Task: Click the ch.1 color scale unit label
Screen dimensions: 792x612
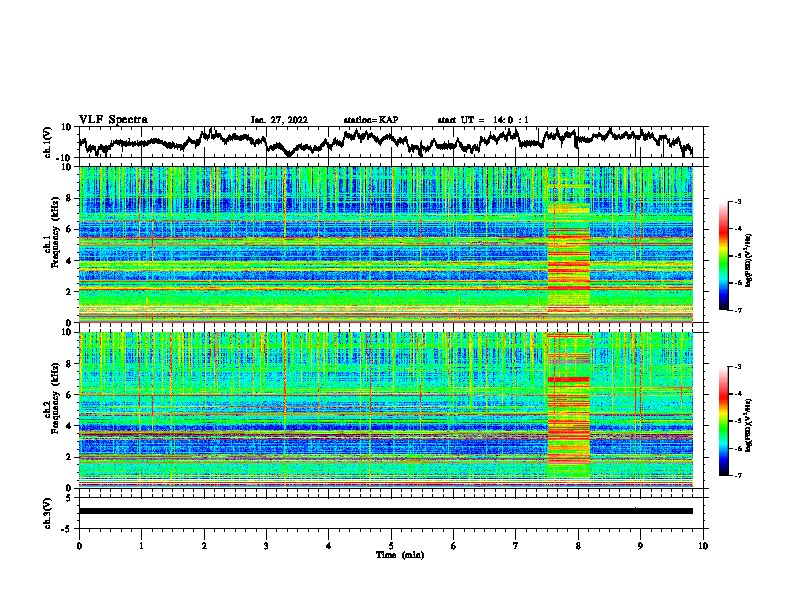Action: point(749,260)
